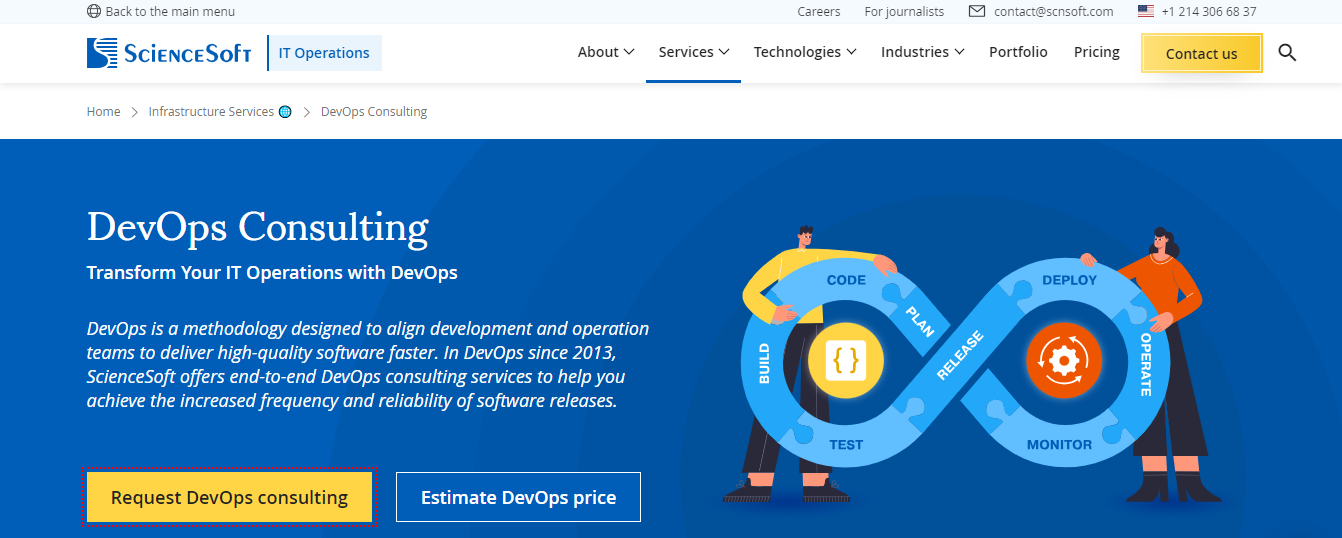Open the Careers link
The image size is (1342, 538).
819,12
